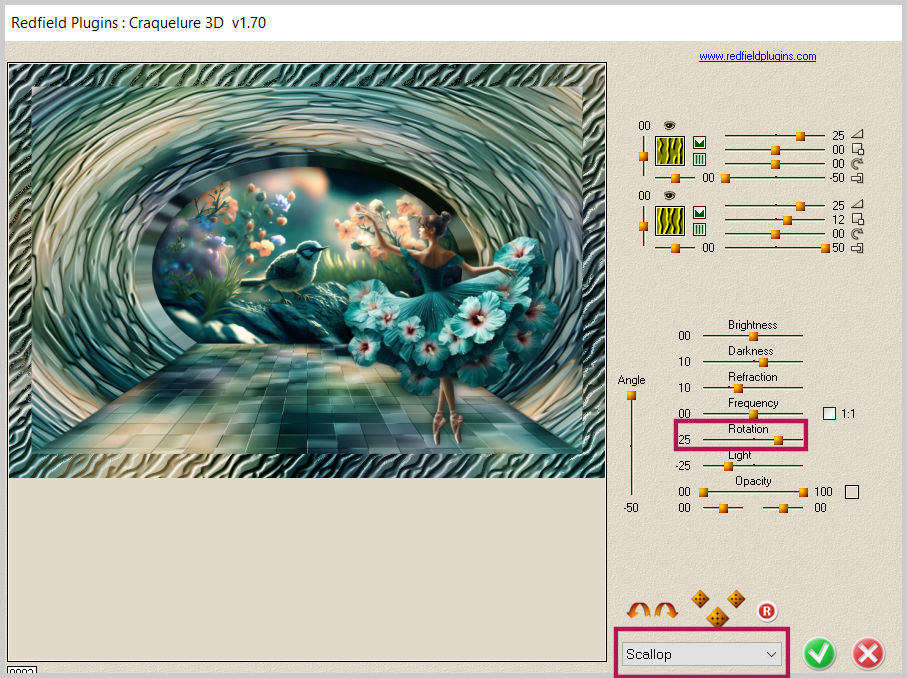Screen dimensions: 907x678
Task: Toggle the checkbox next to Opacity 100
Action: click(851, 492)
